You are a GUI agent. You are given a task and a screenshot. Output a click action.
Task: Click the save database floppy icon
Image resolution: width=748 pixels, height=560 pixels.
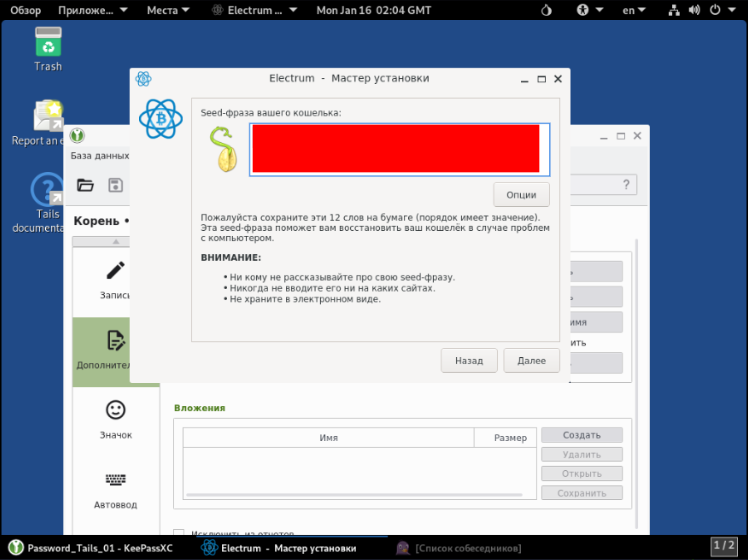tap(115, 185)
